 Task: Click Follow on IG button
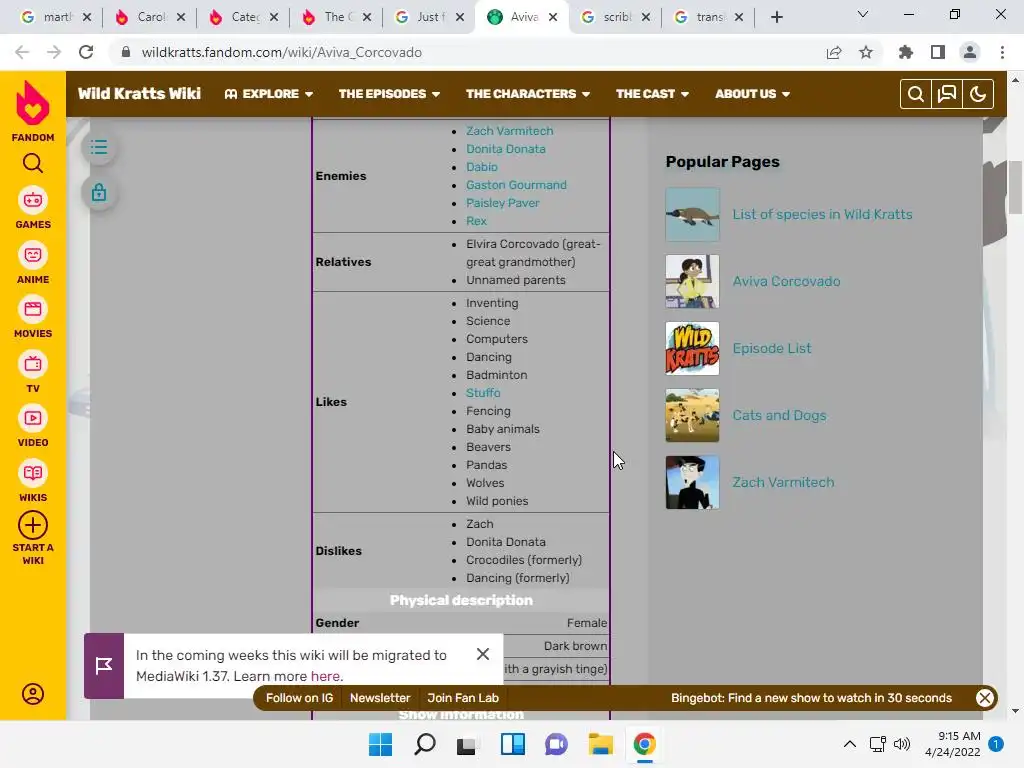coord(299,698)
